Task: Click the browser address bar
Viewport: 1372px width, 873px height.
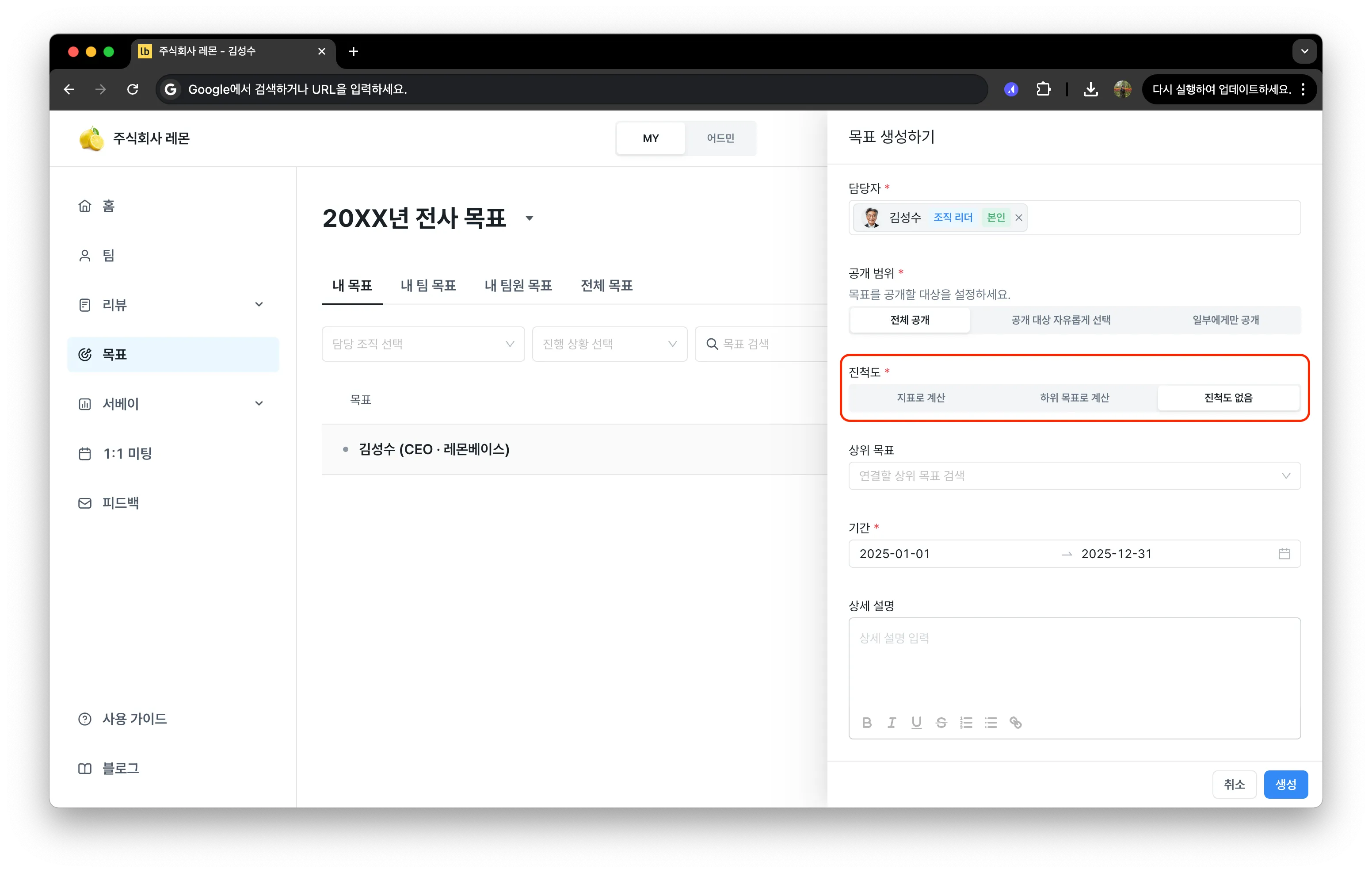Action: [x=571, y=89]
